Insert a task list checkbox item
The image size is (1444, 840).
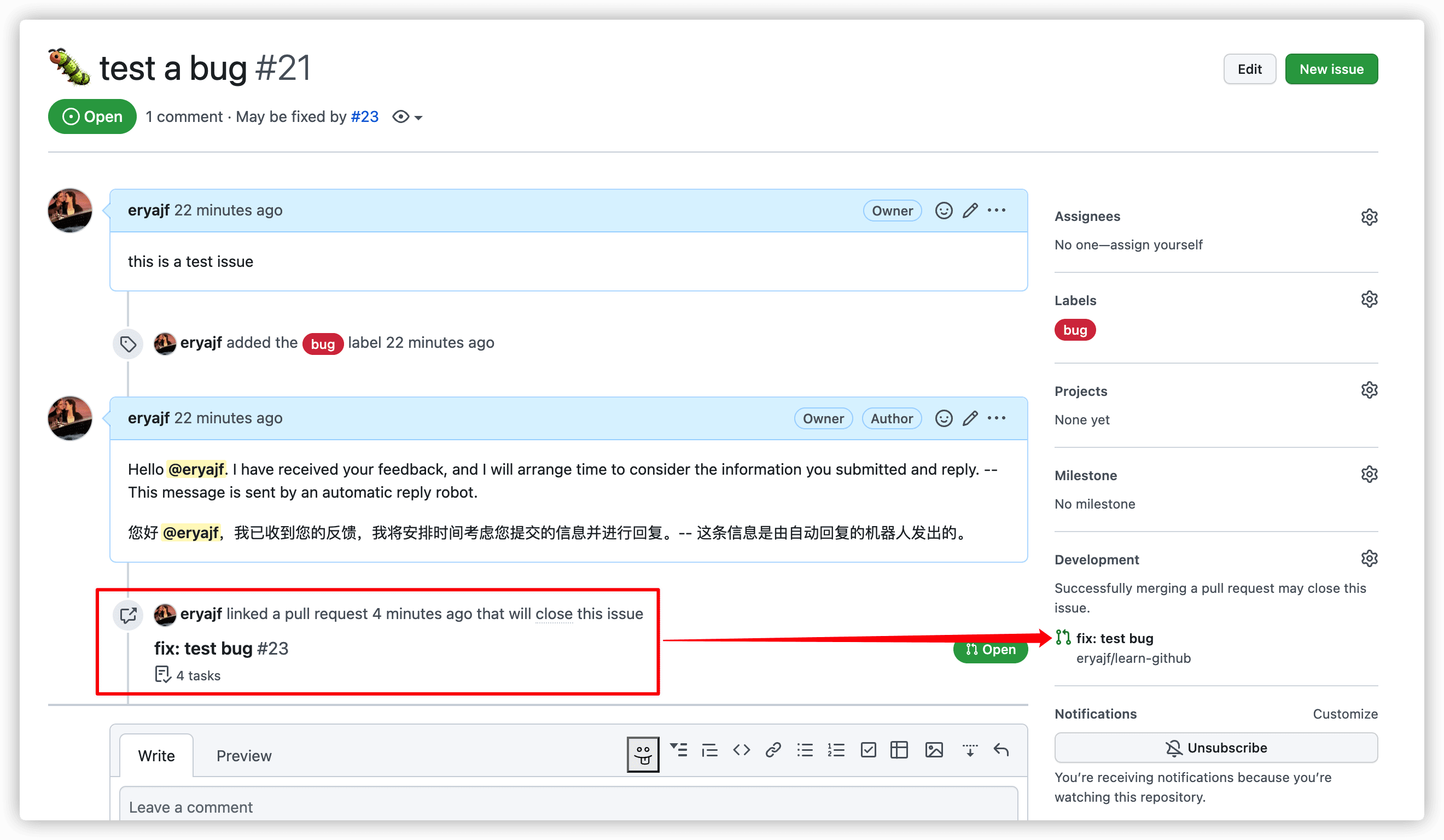click(868, 750)
